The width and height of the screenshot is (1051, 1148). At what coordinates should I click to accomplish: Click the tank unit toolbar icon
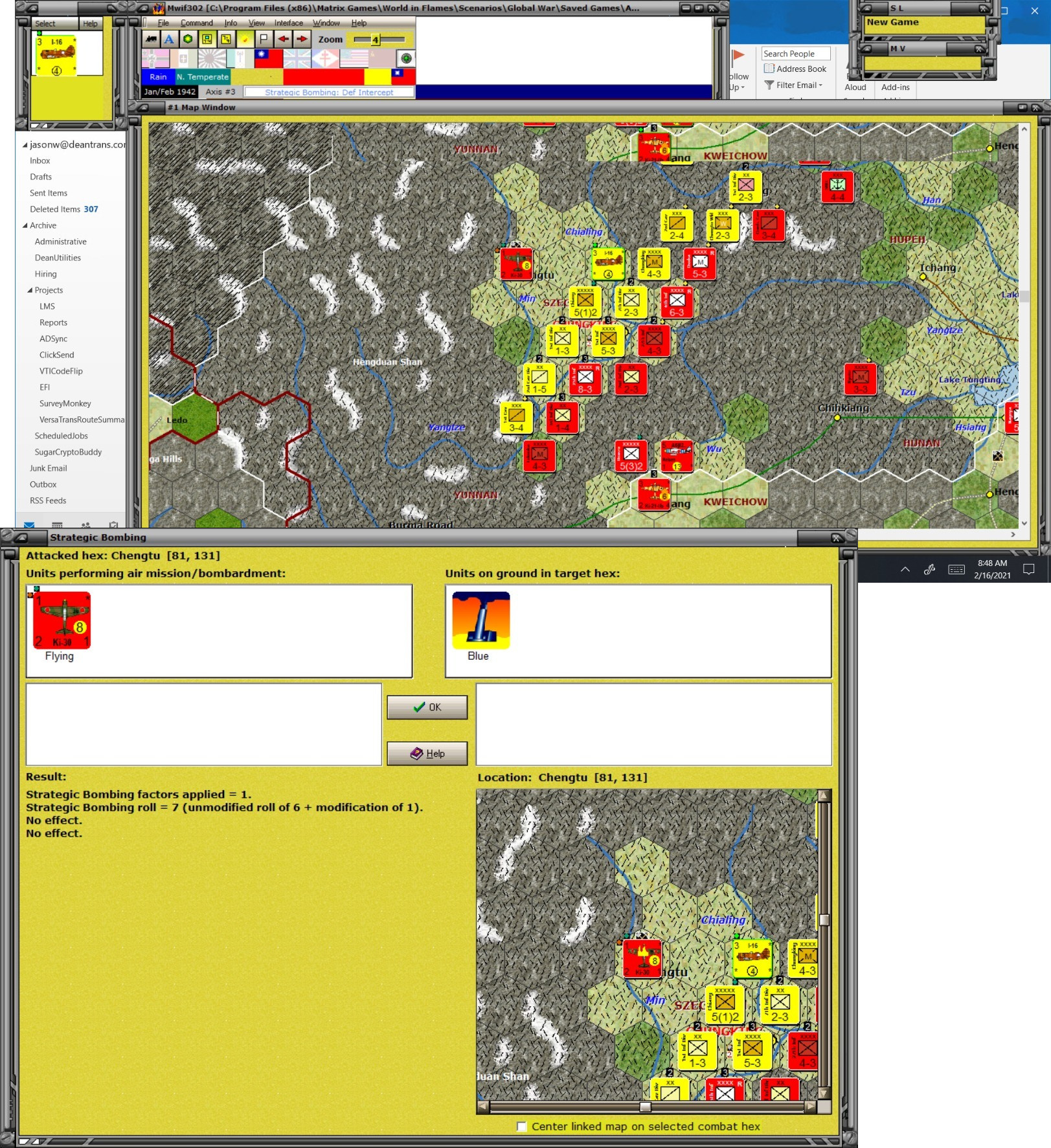tap(151, 39)
